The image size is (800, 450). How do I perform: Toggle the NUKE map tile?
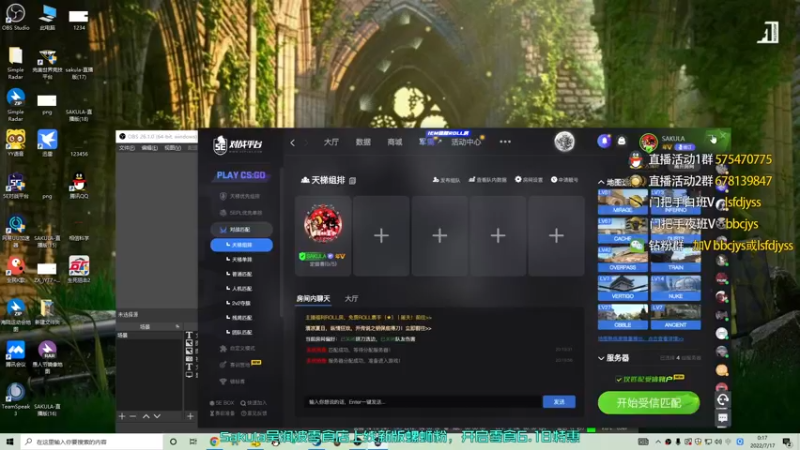click(676, 288)
